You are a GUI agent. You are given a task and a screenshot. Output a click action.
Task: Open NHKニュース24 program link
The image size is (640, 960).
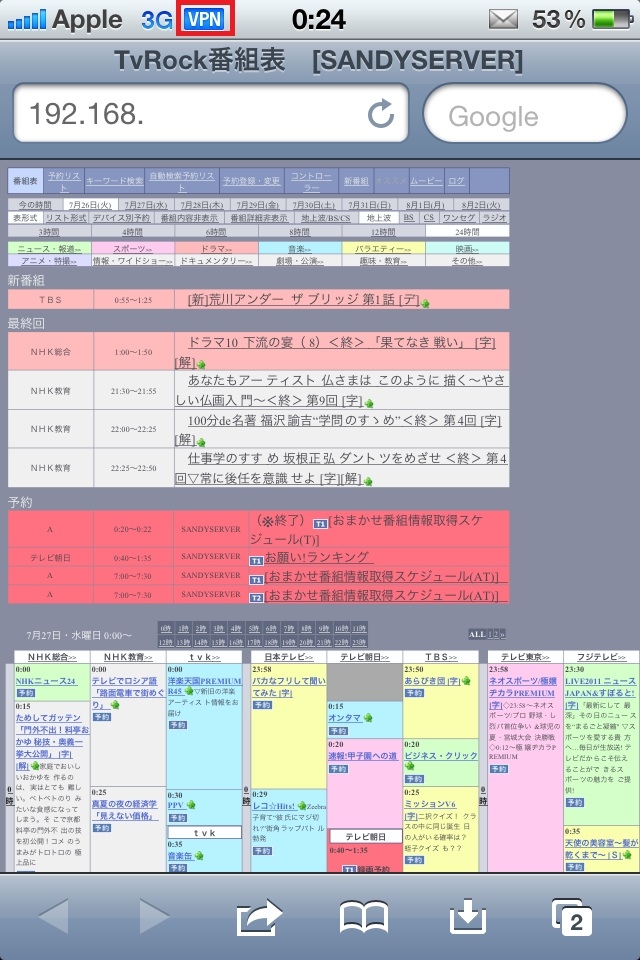click(45, 681)
